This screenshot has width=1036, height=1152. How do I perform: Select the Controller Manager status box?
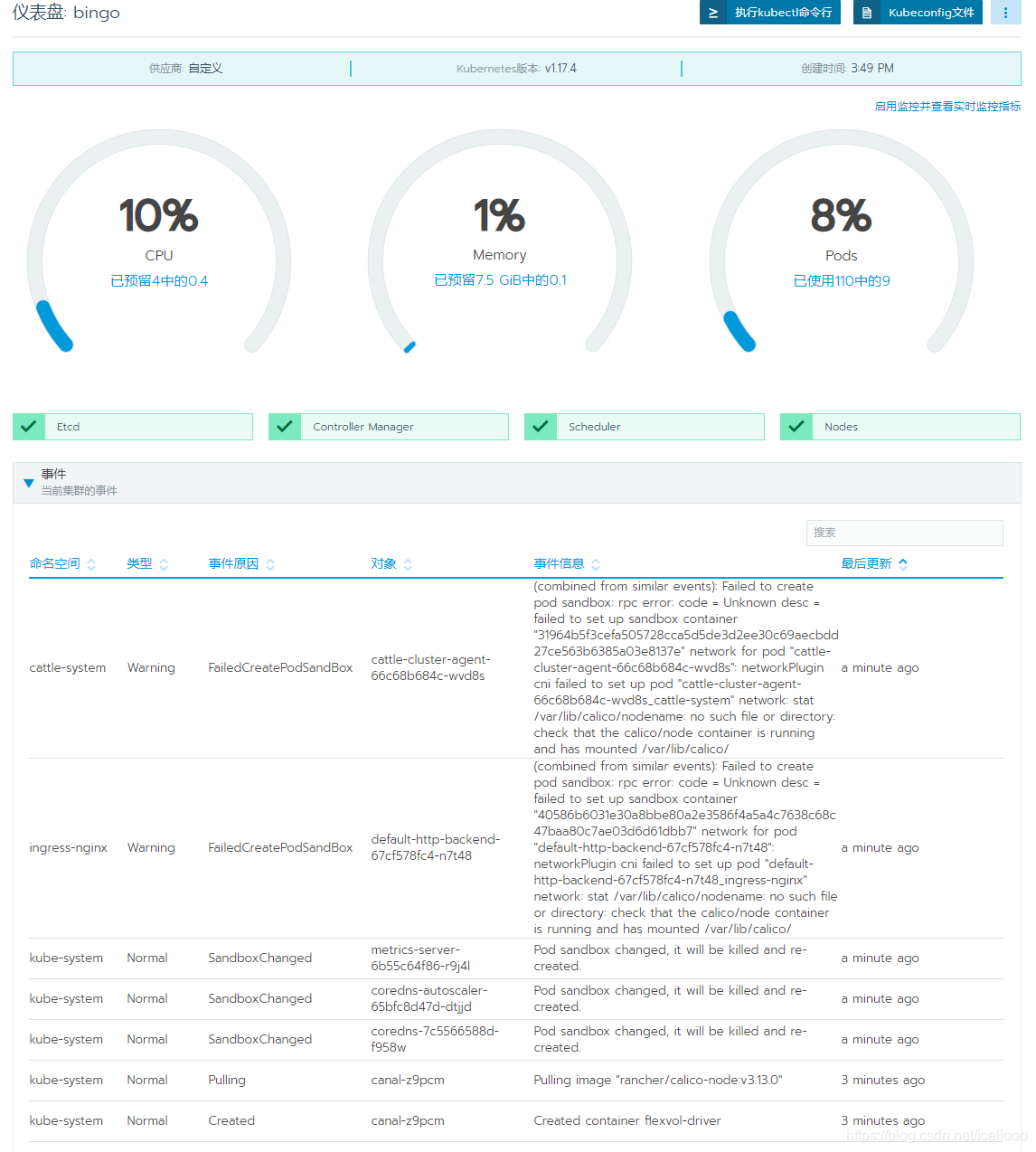pos(389,427)
